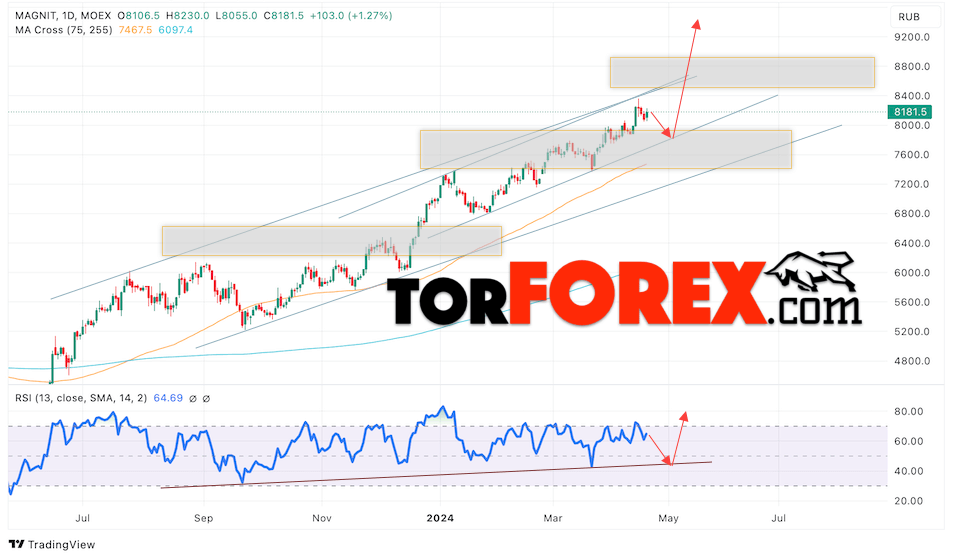Screen dimensions: 953x559
Task: Select the MAGNIT, 1D, MOEX symbol title
Action: tap(64, 16)
